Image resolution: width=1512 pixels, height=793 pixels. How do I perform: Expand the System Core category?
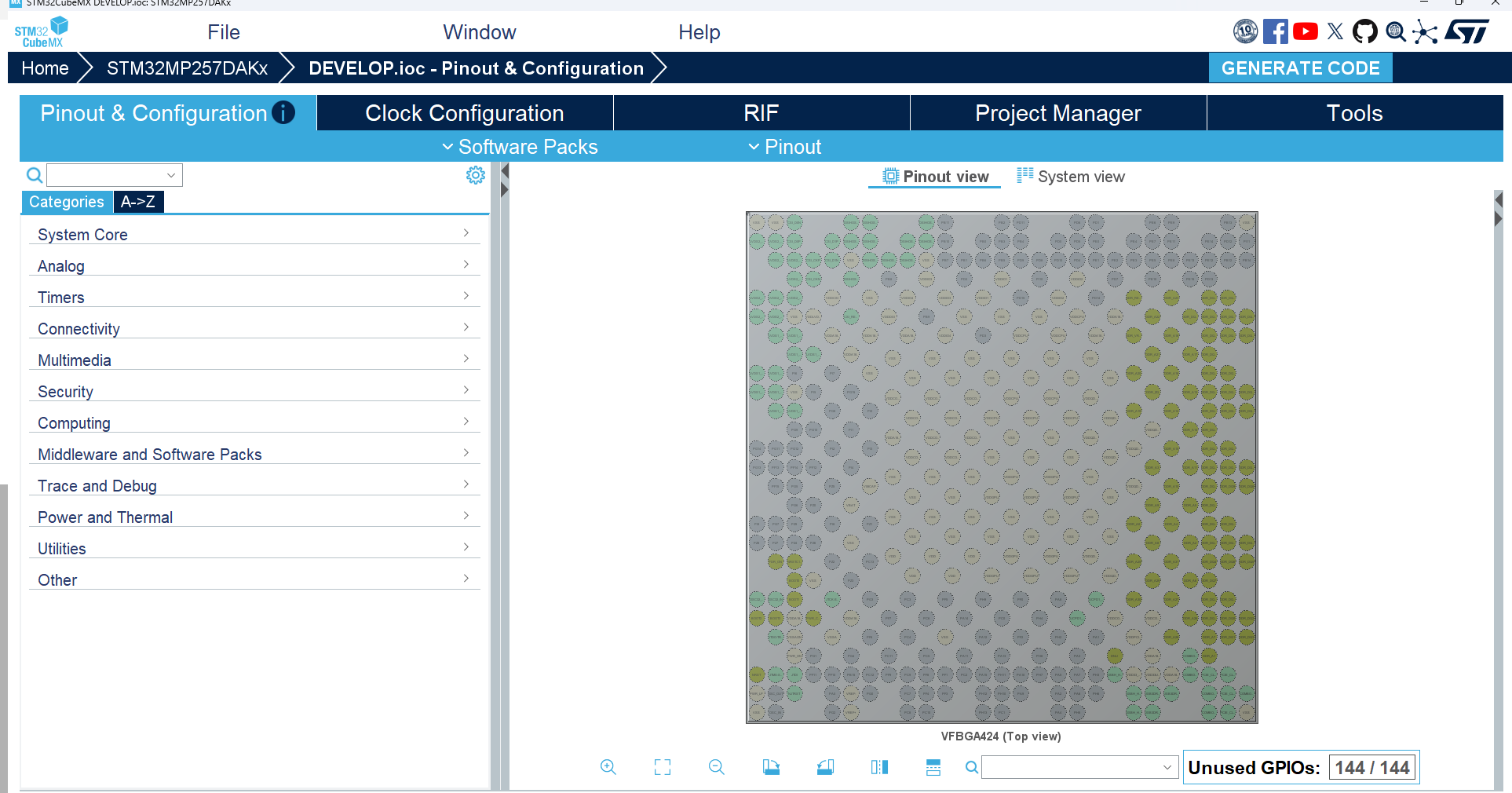click(x=254, y=234)
